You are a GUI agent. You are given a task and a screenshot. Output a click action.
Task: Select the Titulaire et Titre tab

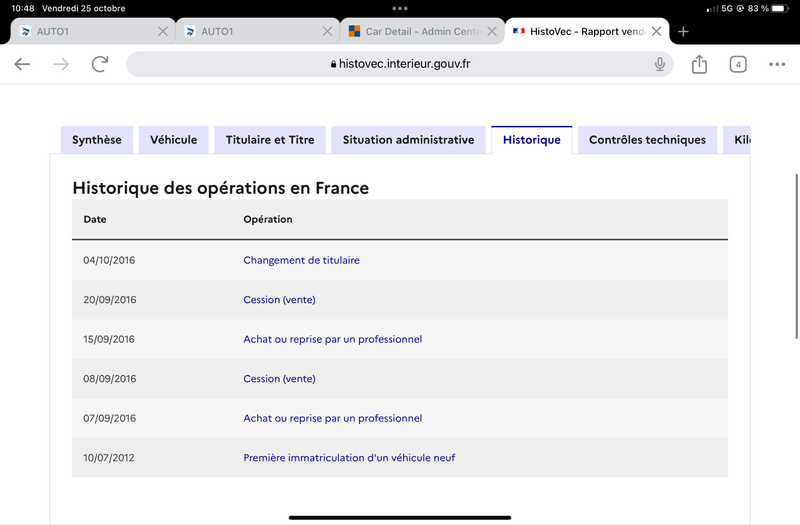tap(270, 140)
